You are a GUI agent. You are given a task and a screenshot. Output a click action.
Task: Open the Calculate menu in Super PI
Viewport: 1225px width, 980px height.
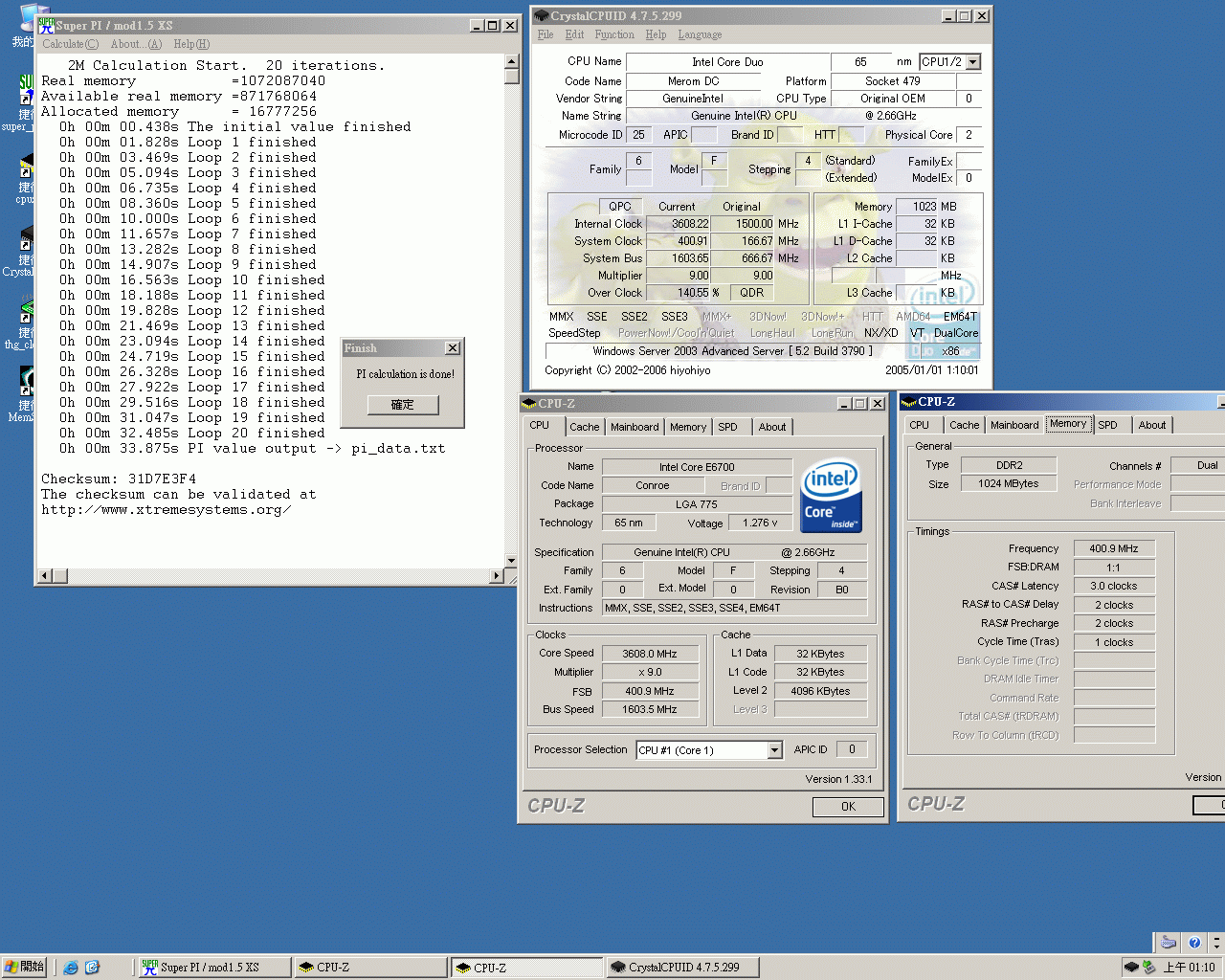[70, 44]
